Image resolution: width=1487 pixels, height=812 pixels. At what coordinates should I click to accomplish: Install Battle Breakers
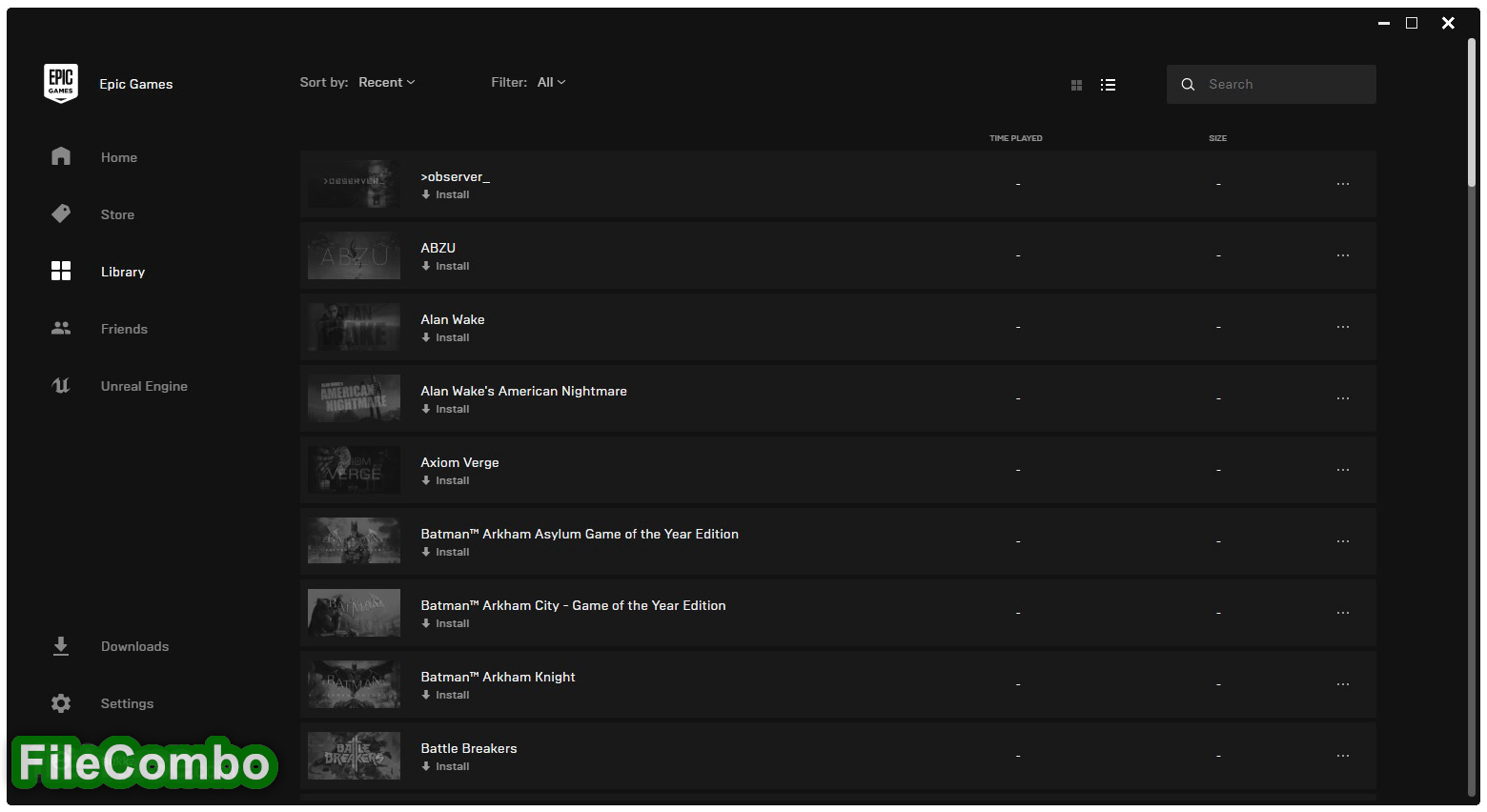(x=445, y=766)
